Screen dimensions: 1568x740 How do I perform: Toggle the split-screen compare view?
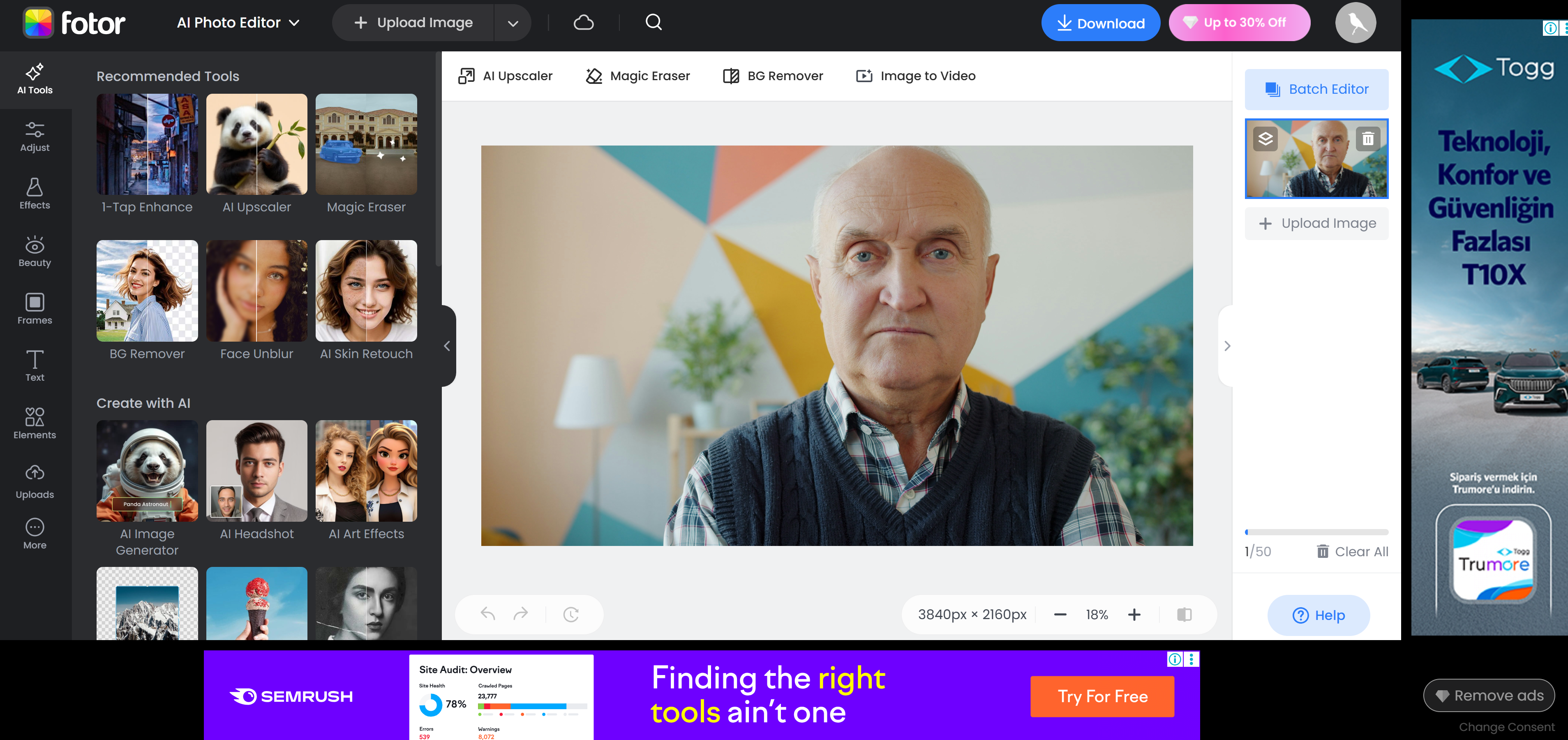pyautogui.click(x=1184, y=614)
